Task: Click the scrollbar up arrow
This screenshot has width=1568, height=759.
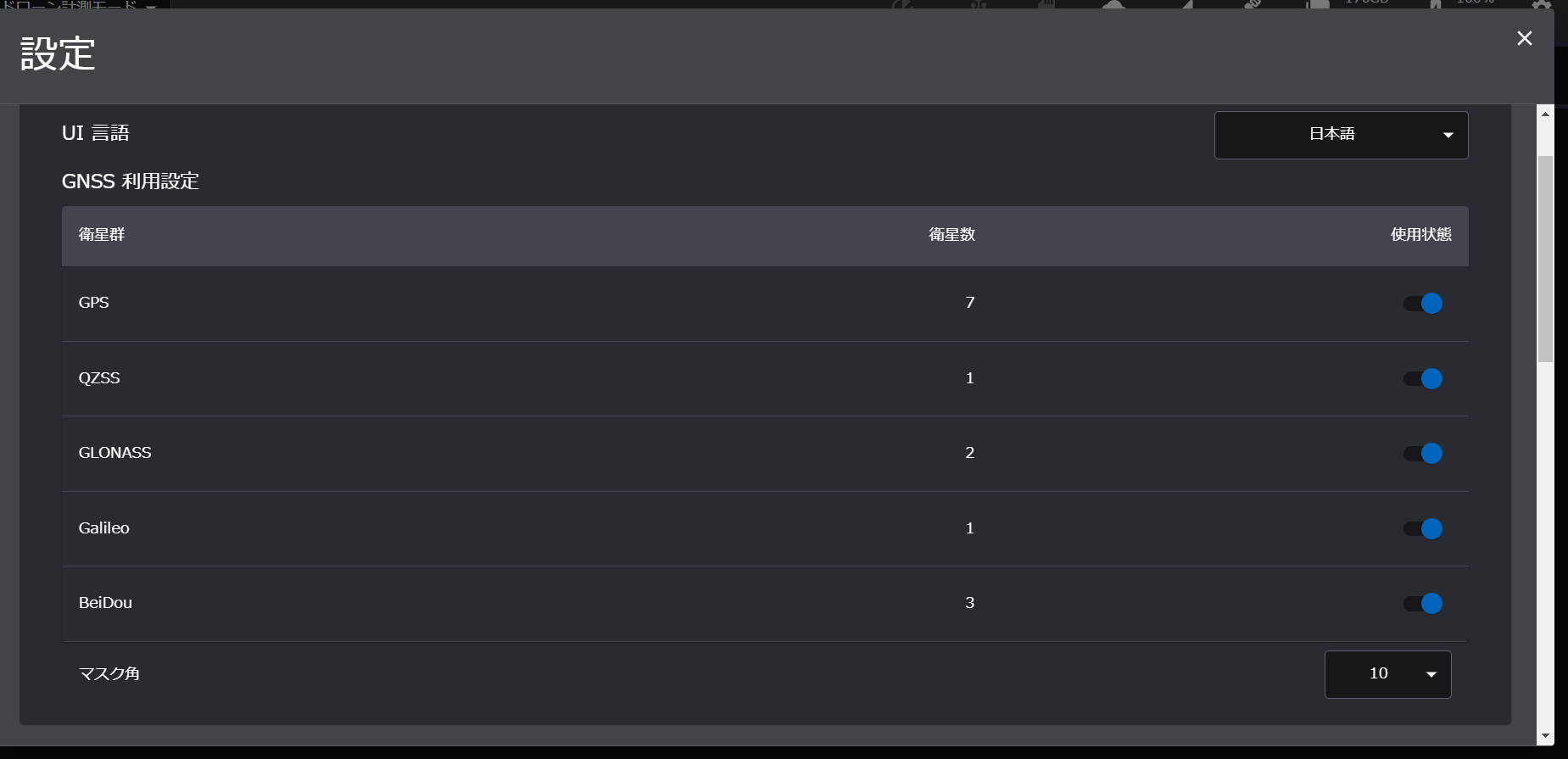Action: (x=1545, y=114)
